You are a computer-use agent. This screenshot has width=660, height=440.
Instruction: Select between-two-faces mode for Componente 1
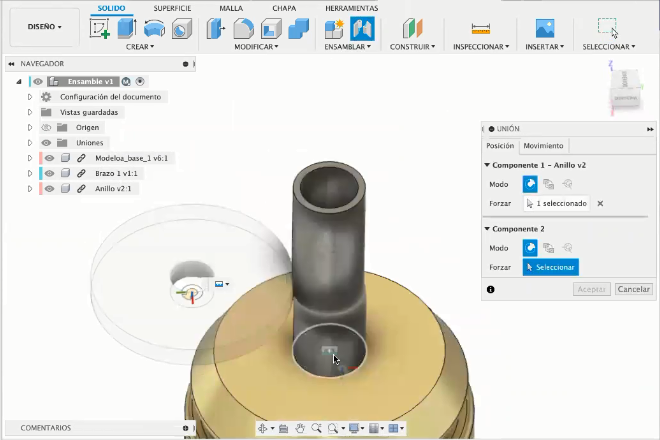548,184
